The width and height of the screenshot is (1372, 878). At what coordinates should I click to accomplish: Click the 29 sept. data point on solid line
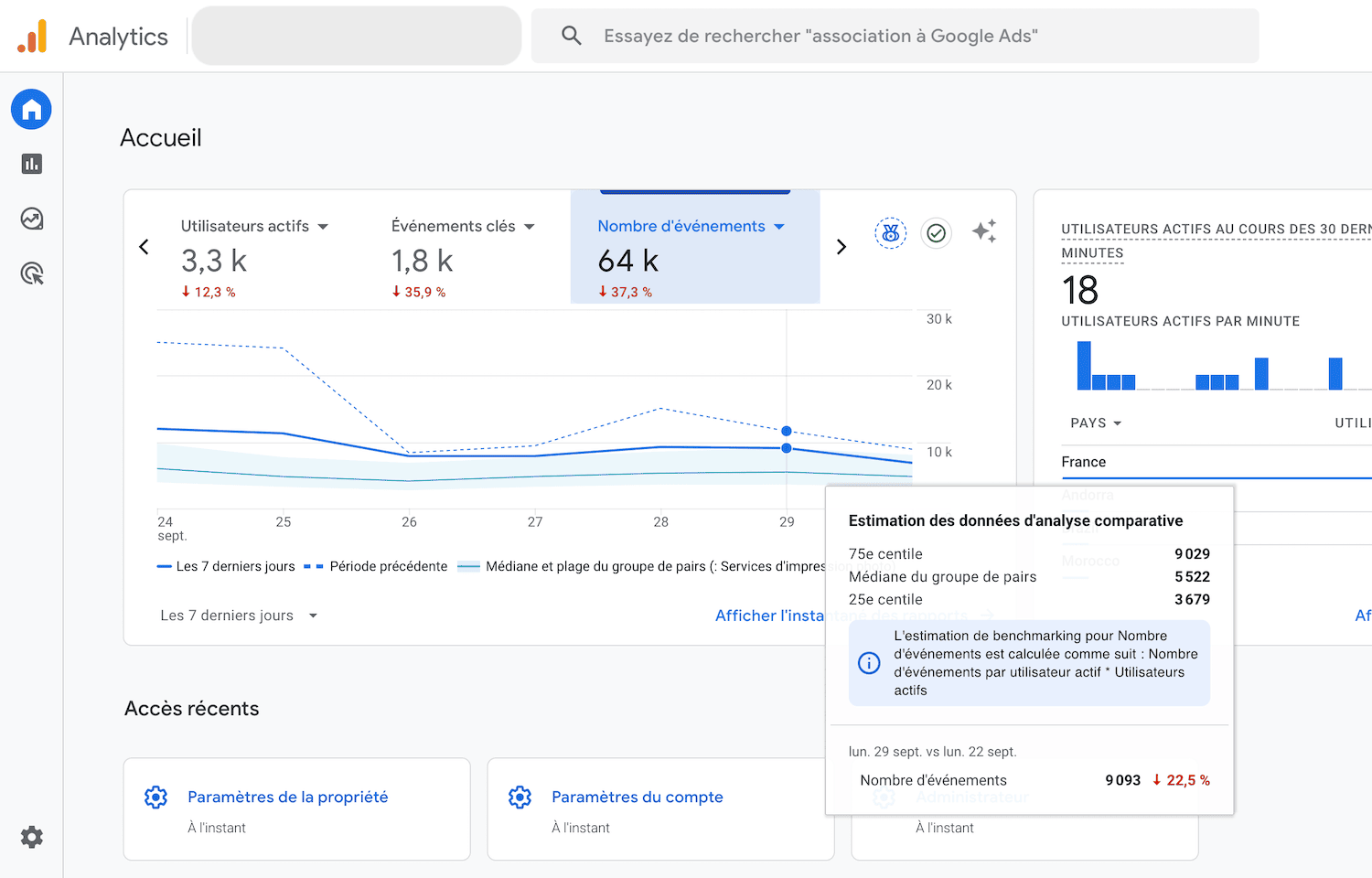(787, 448)
